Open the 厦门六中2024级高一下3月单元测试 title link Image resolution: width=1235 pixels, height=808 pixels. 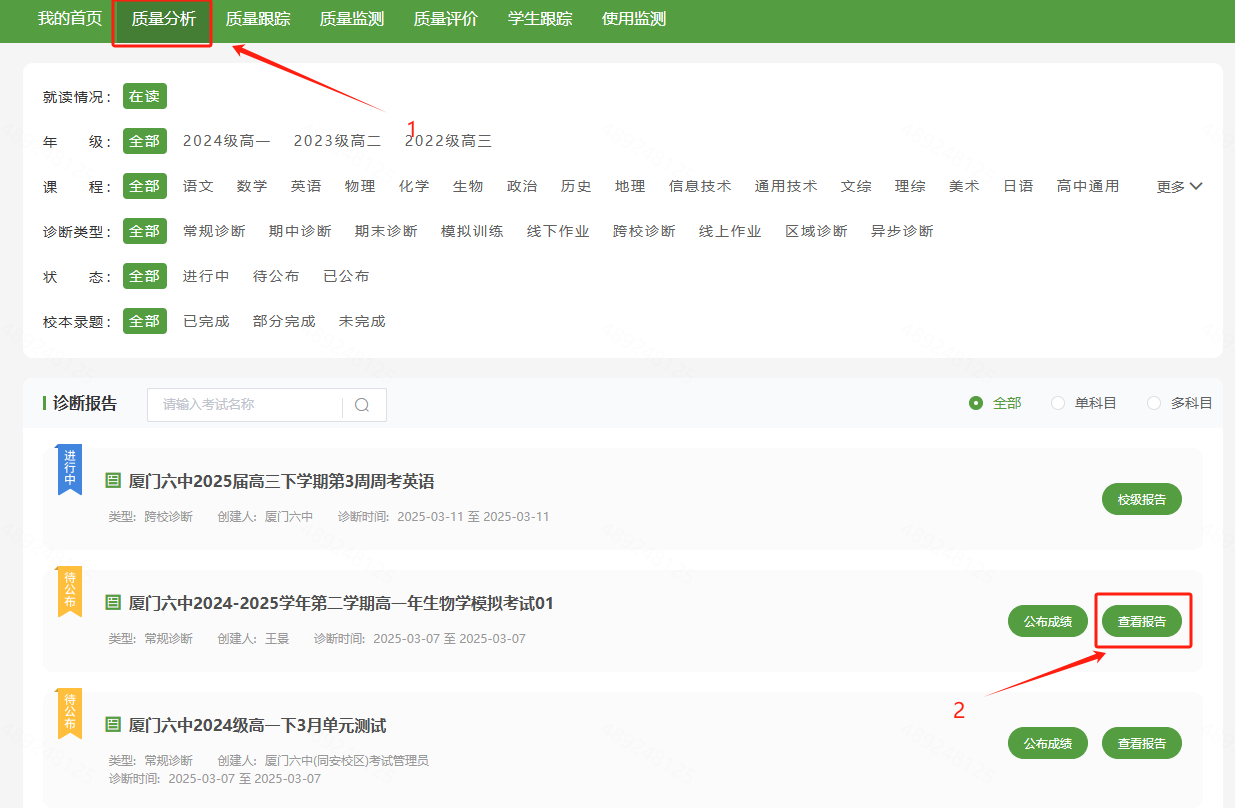(257, 725)
